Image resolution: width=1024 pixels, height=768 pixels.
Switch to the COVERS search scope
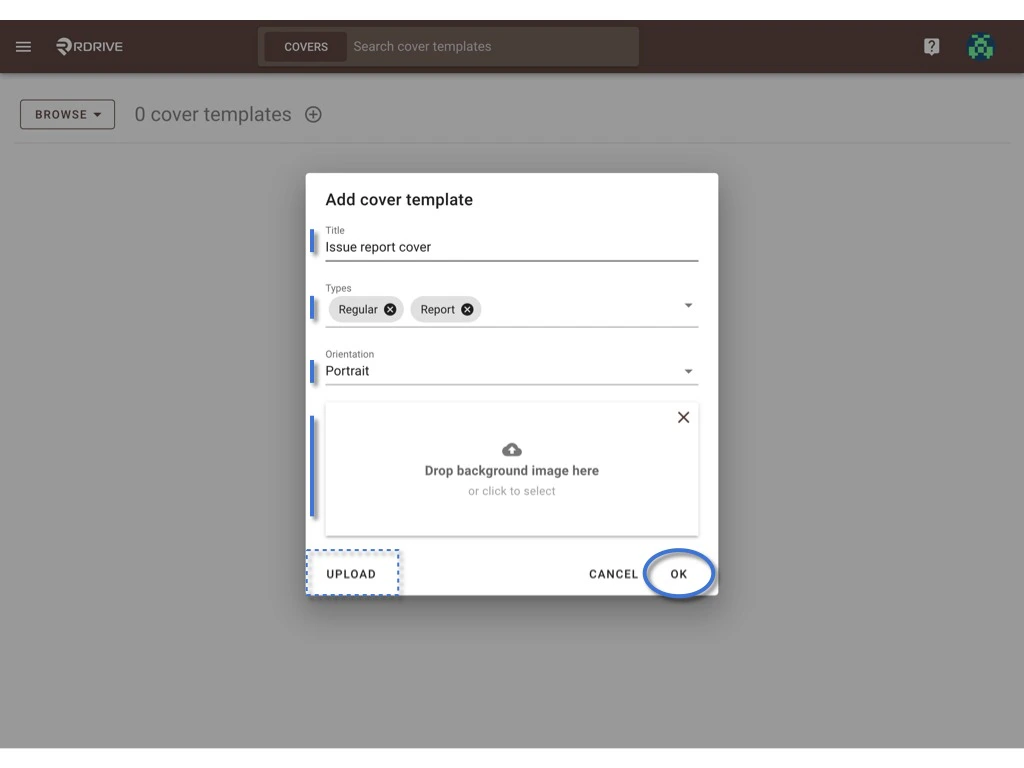(x=305, y=46)
